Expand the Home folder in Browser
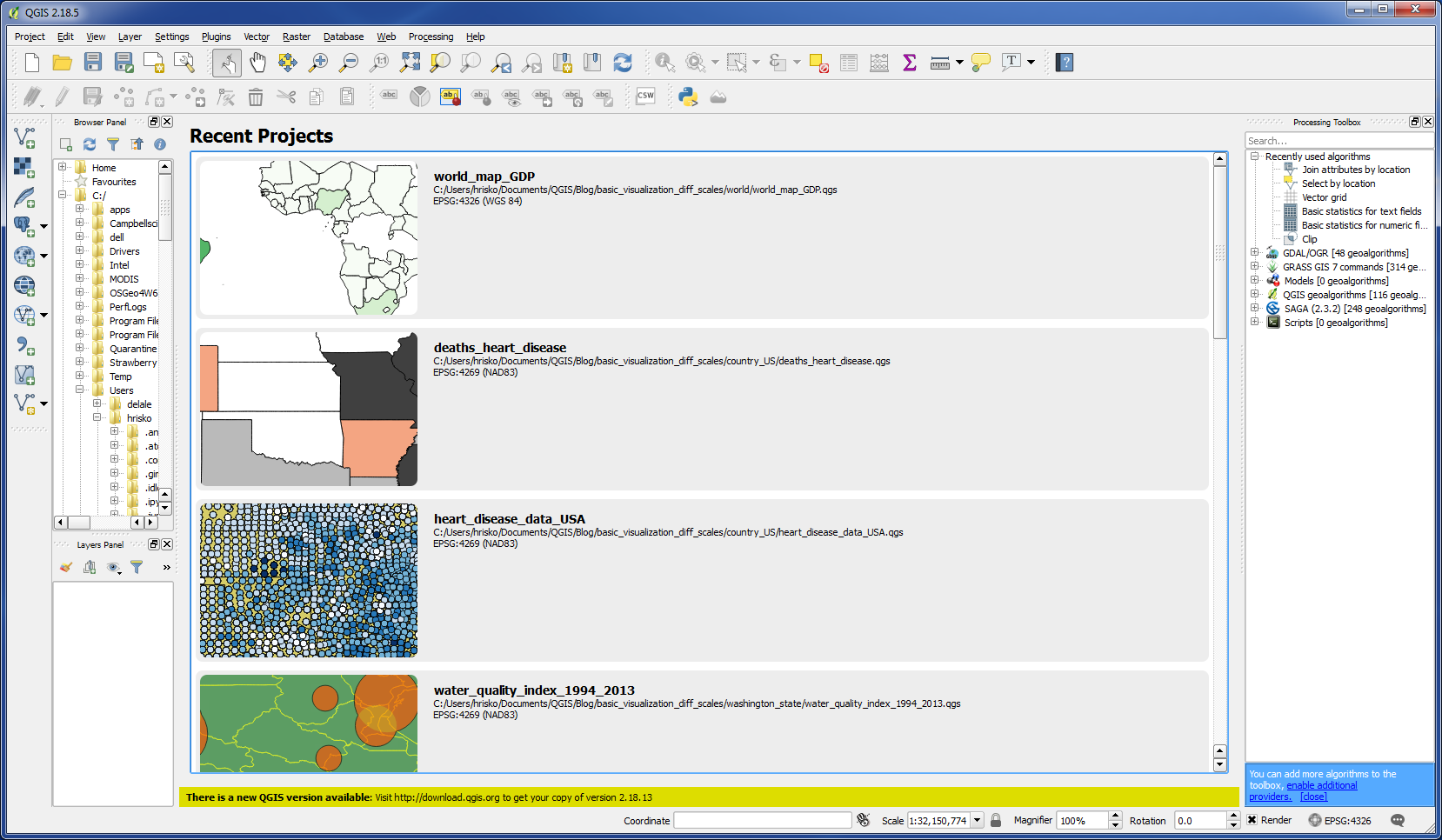This screenshot has height=840, width=1442. [63, 167]
